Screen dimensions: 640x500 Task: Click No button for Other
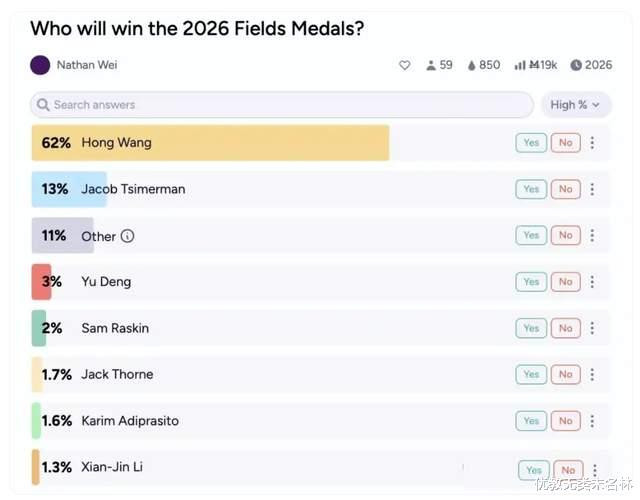coord(565,236)
